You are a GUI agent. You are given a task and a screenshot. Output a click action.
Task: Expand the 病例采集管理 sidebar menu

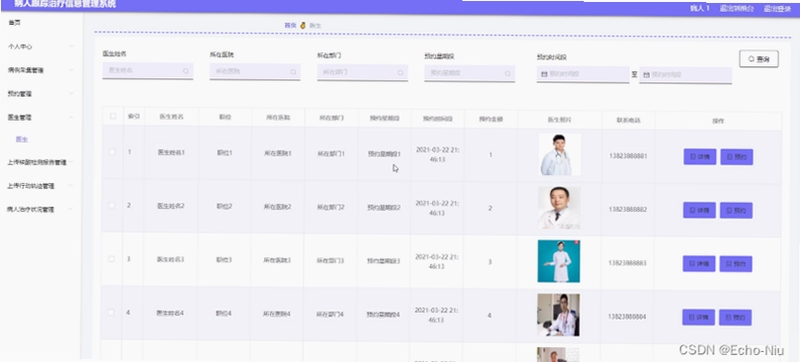(x=71, y=70)
